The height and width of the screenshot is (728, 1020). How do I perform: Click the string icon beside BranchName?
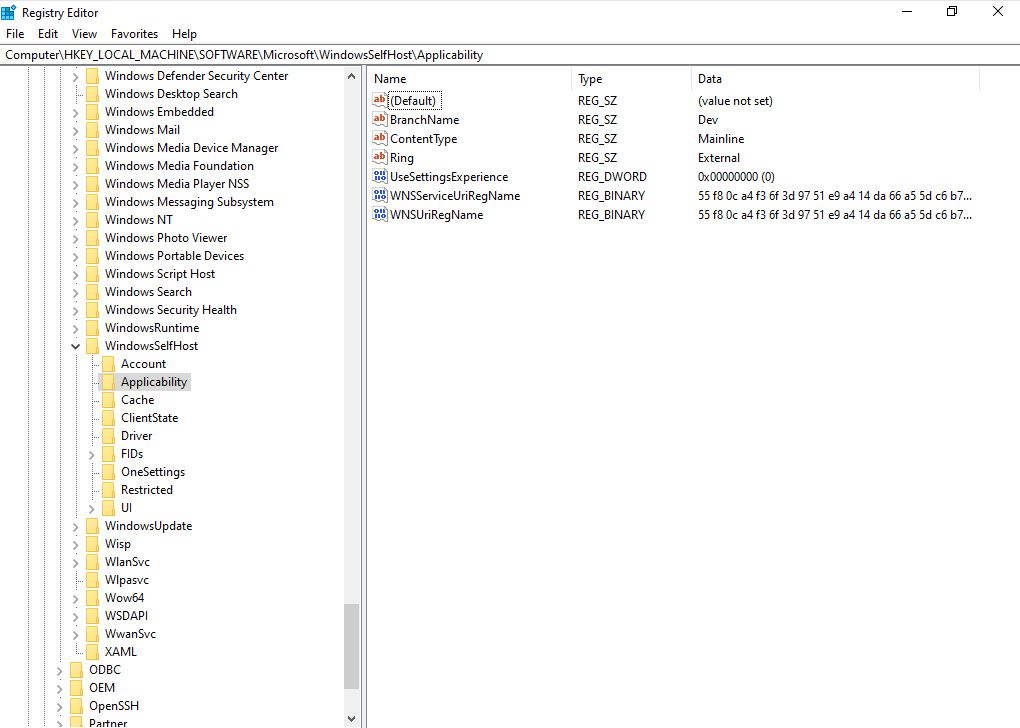379,119
